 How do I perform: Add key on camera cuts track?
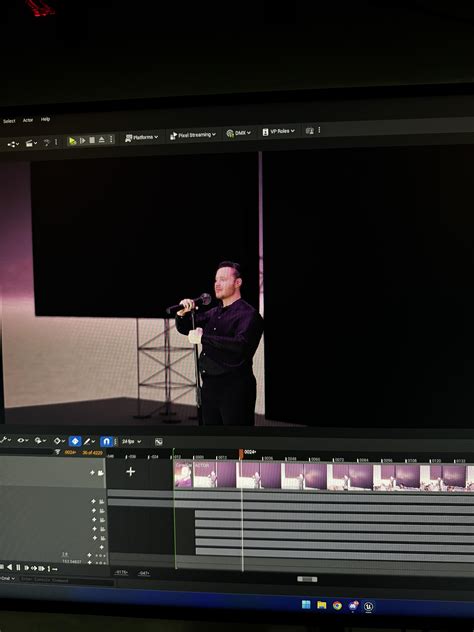pyautogui.click(x=92, y=472)
